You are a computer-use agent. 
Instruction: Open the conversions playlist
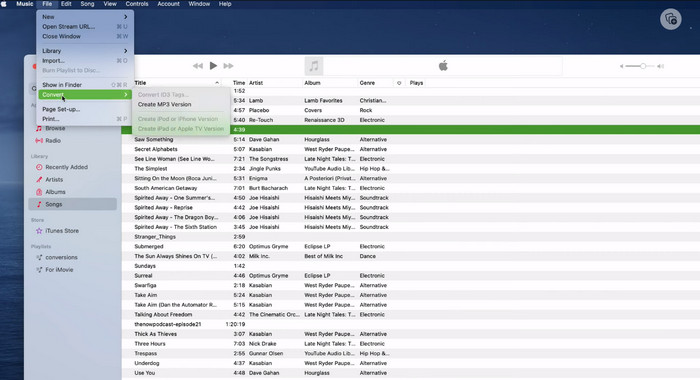[61, 257]
